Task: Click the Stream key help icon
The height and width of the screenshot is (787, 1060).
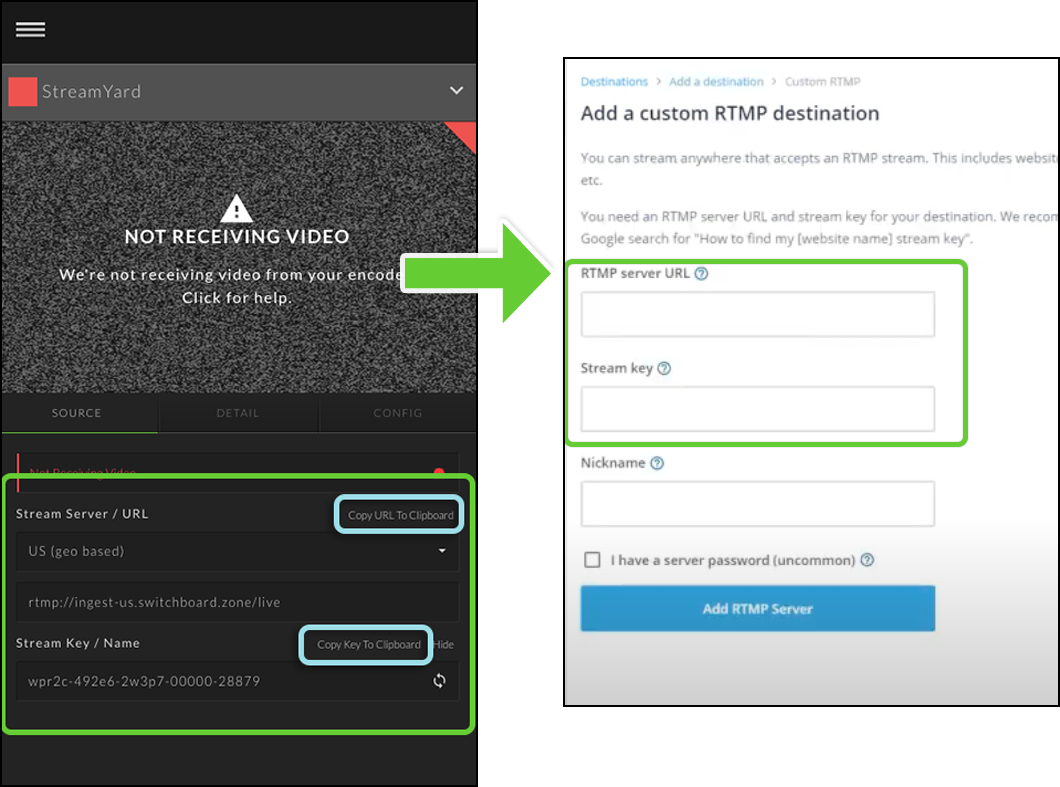Action: tap(665, 368)
